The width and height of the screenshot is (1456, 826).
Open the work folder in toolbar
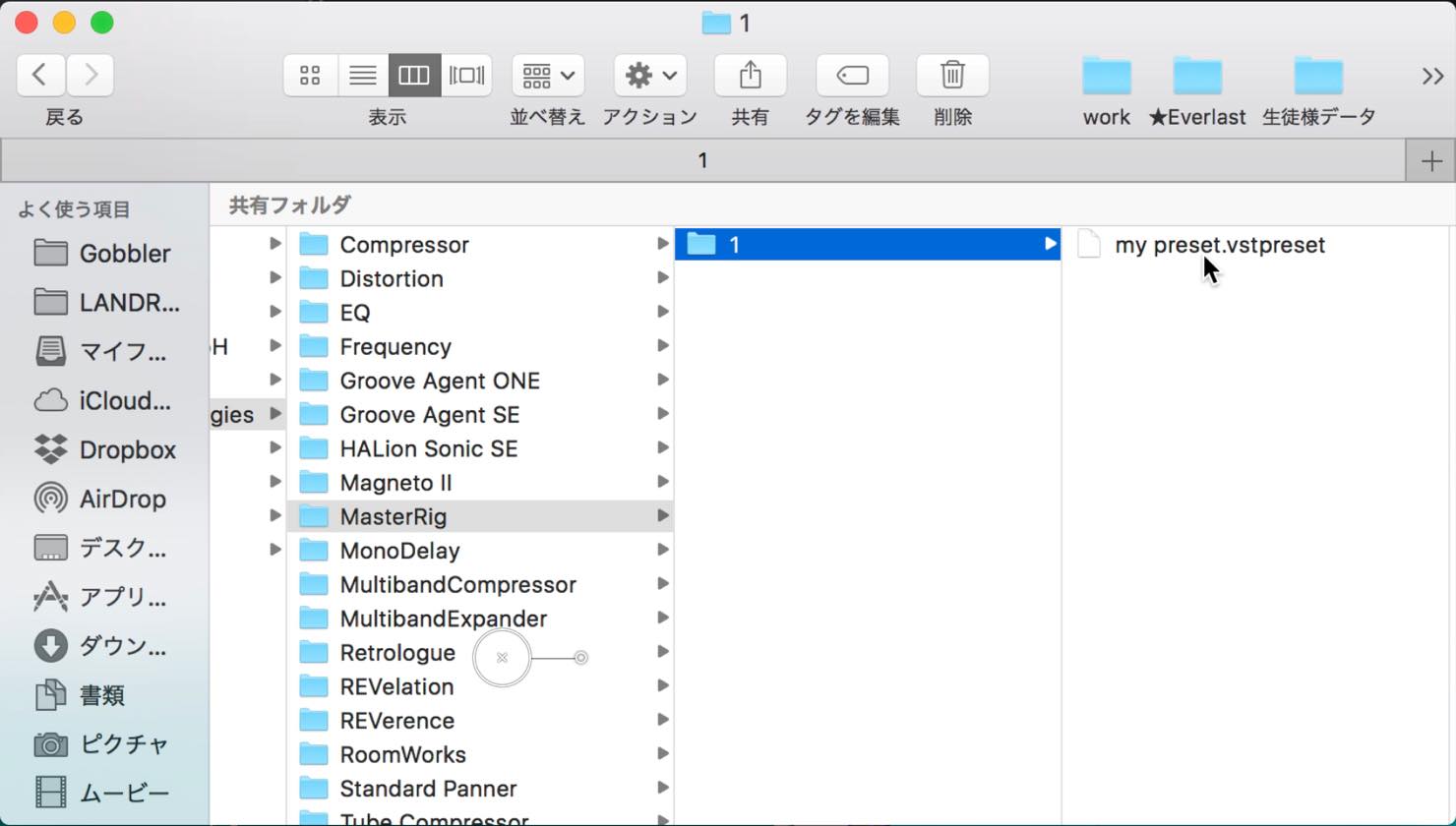[1107, 90]
